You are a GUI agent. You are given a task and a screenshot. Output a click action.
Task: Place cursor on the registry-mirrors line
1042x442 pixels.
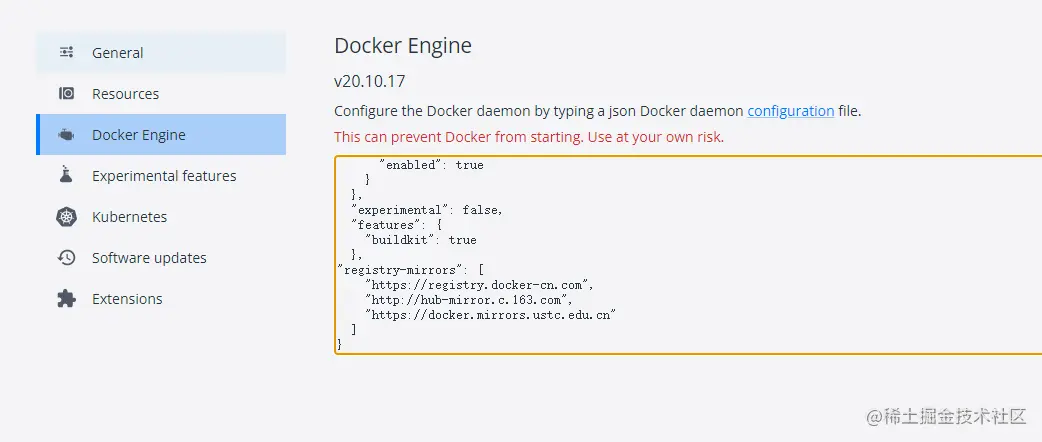coord(411,270)
